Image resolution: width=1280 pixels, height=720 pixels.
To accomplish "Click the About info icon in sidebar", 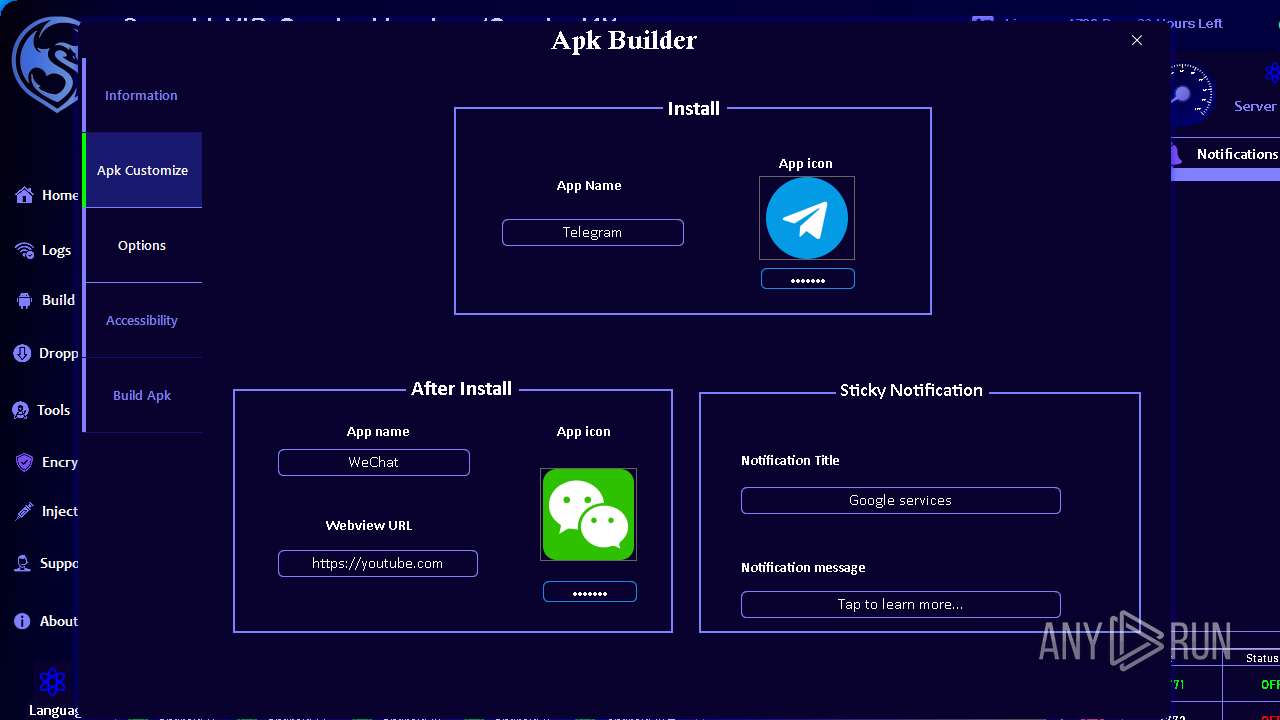I will [22, 621].
